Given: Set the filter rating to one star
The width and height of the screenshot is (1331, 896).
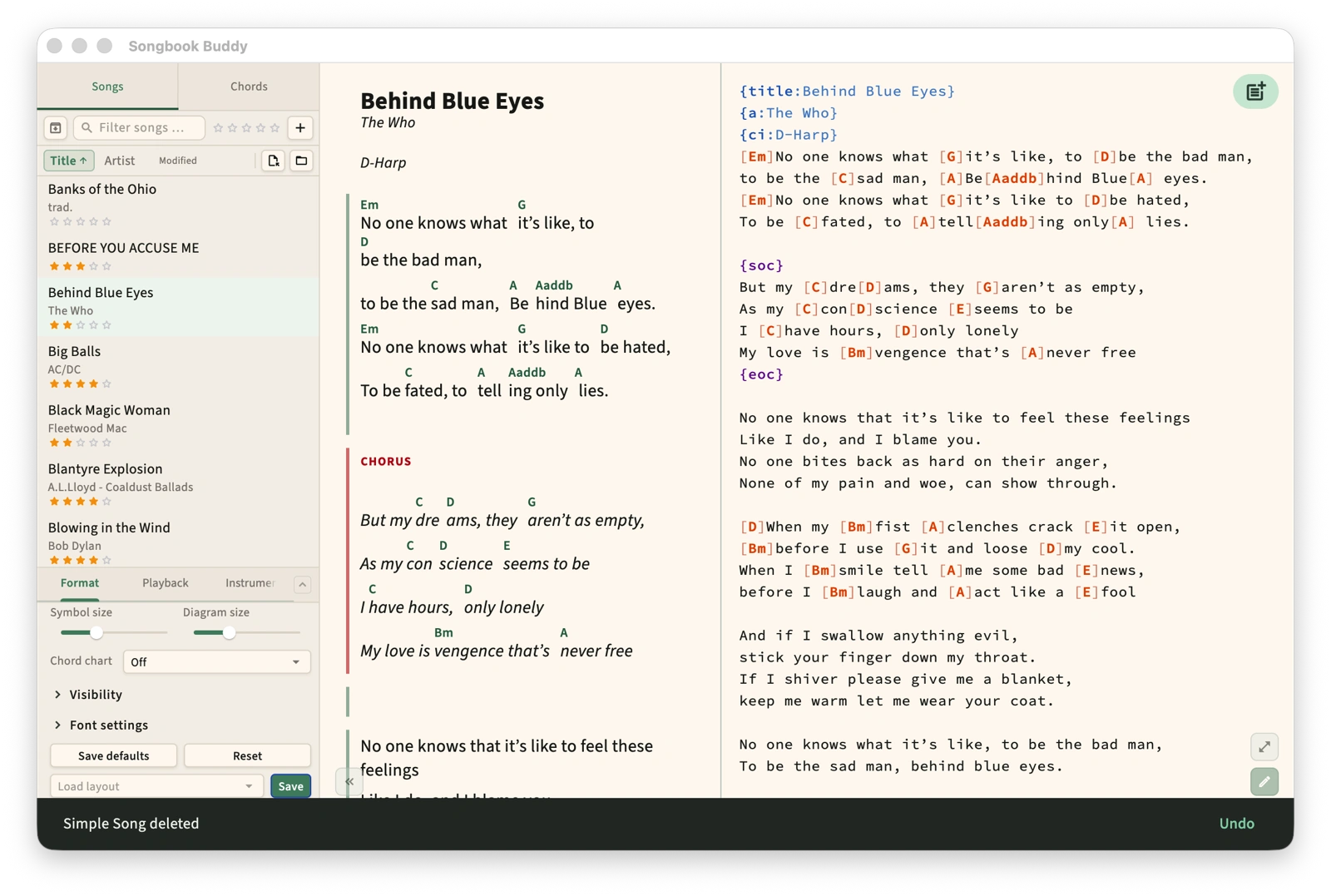Looking at the screenshot, I should point(218,128).
